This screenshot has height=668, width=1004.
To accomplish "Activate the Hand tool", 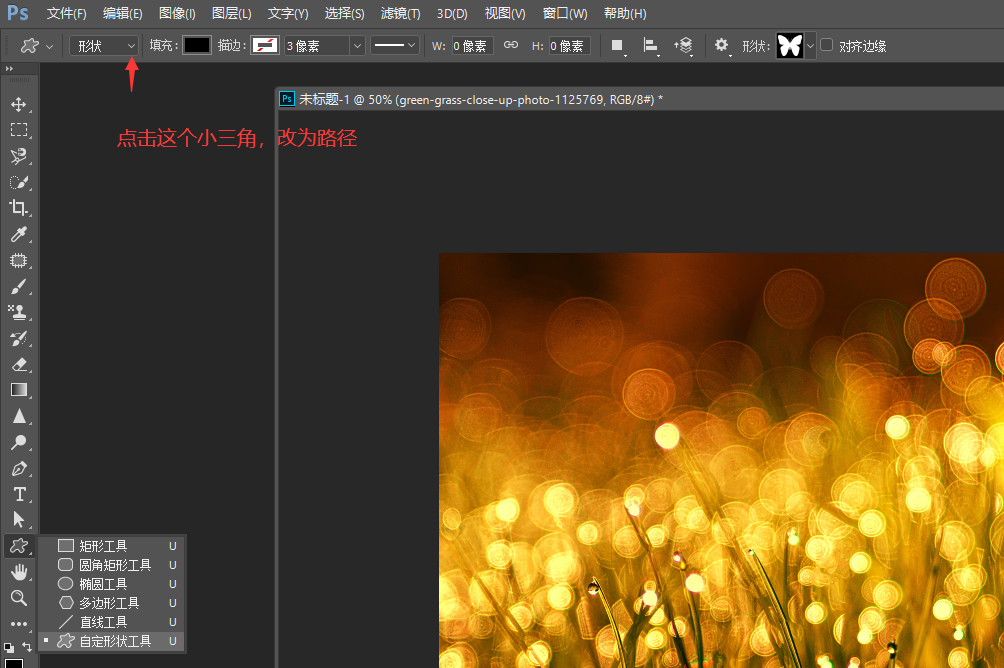I will pyautogui.click(x=18, y=572).
